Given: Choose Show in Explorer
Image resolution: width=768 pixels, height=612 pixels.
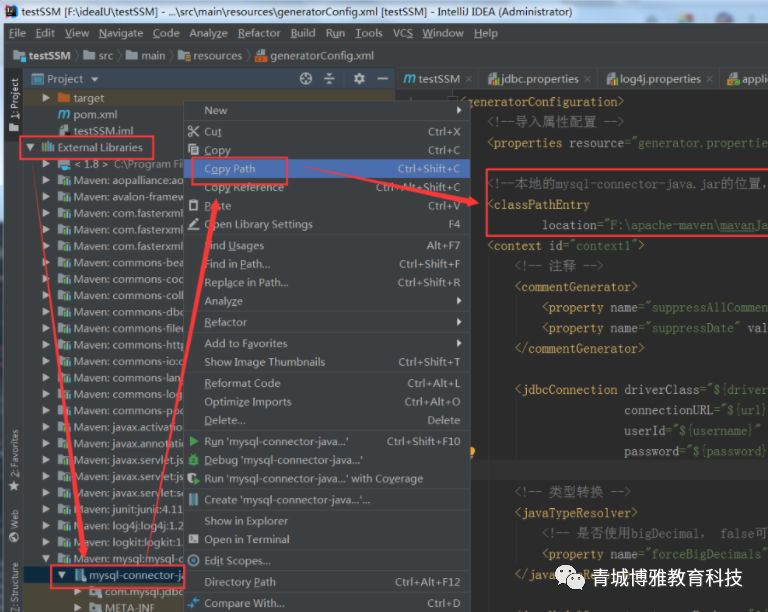Looking at the screenshot, I should tap(327, 521).
